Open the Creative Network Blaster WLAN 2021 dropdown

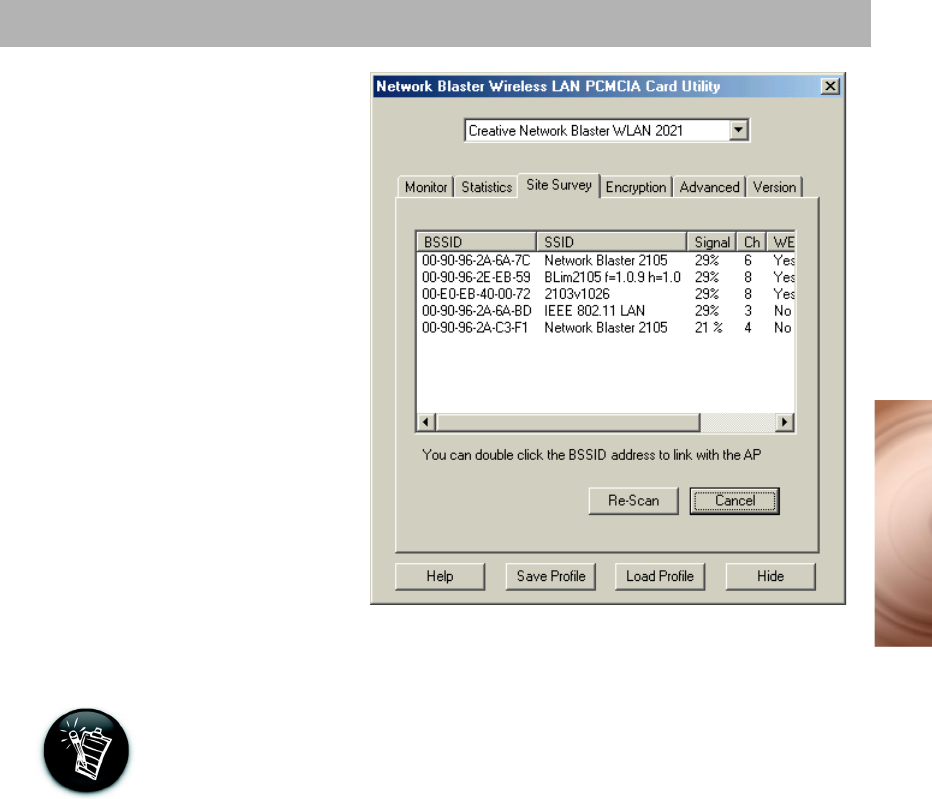[x=738, y=130]
